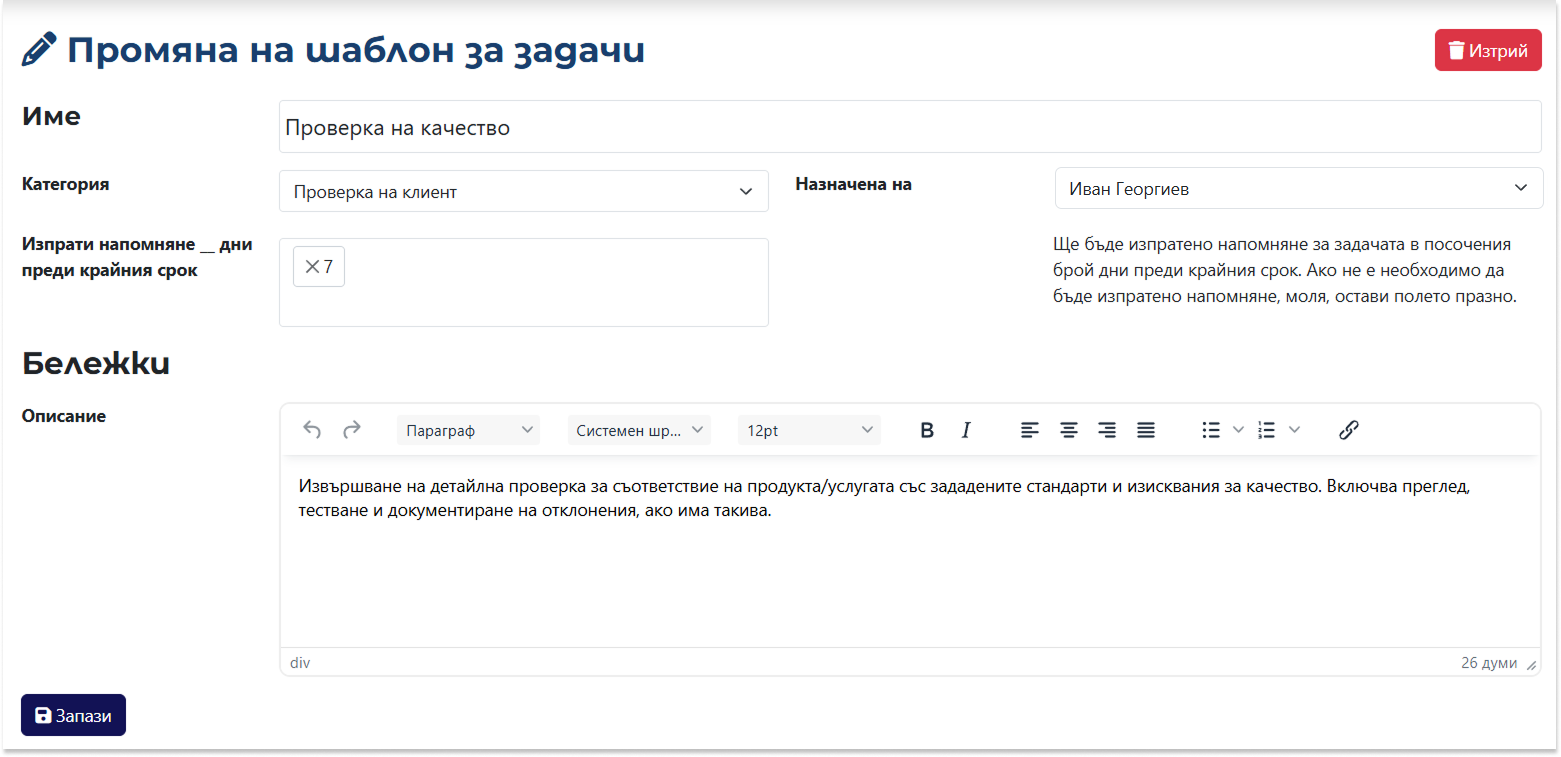This screenshot has width=1561, height=757.
Task: Click the Бележки heading
Action: (96, 363)
